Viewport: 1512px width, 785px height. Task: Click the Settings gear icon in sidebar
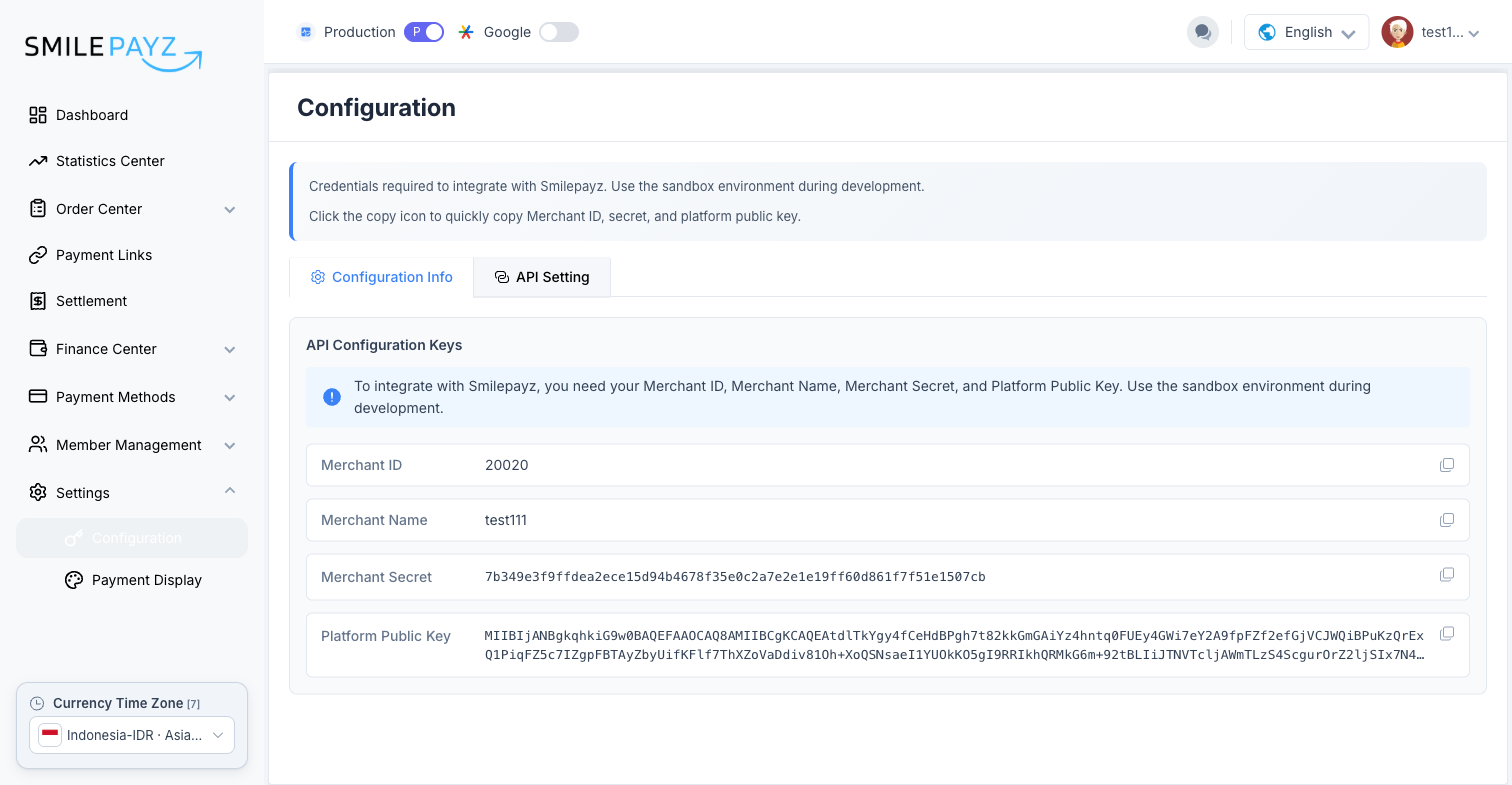coord(38,493)
